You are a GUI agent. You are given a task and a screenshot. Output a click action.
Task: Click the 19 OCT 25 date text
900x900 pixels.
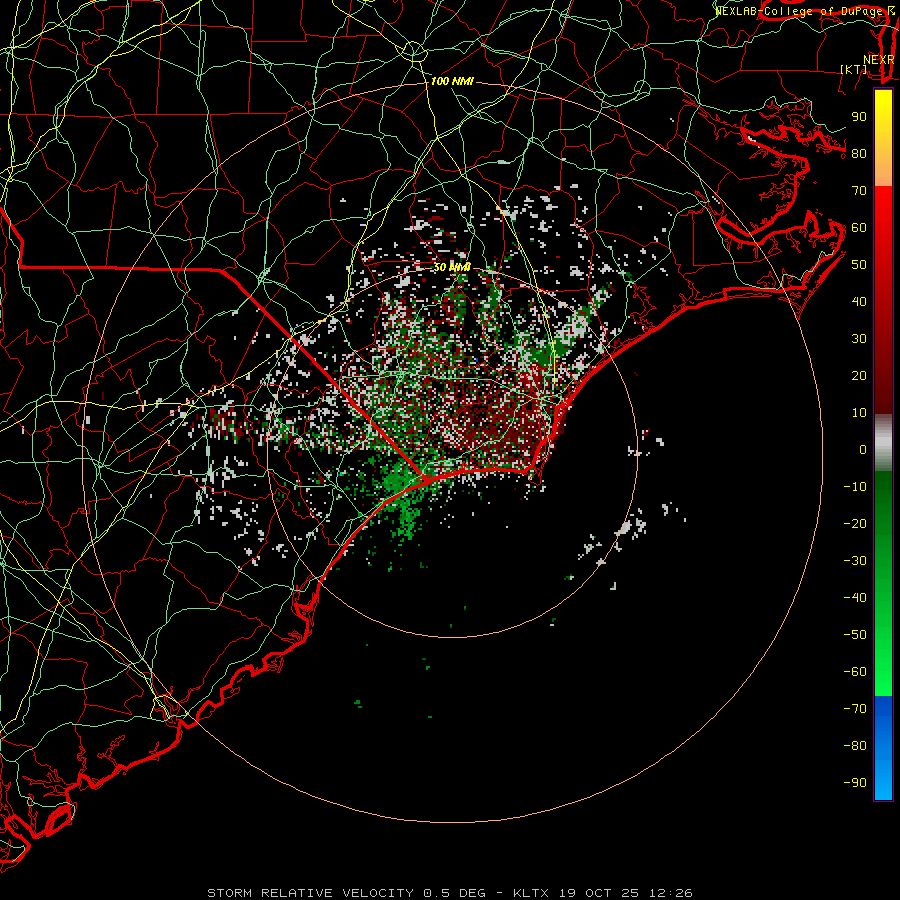[599, 893]
